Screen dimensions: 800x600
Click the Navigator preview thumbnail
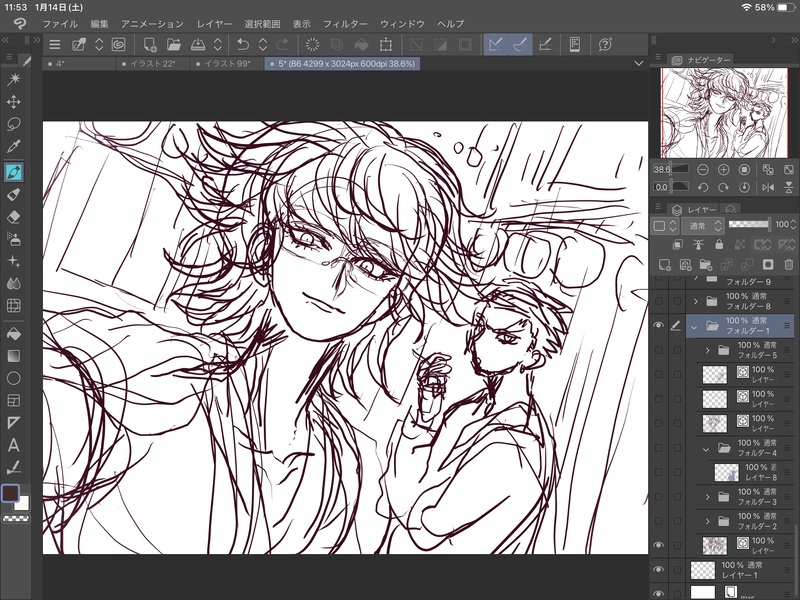[x=726, y=113]
